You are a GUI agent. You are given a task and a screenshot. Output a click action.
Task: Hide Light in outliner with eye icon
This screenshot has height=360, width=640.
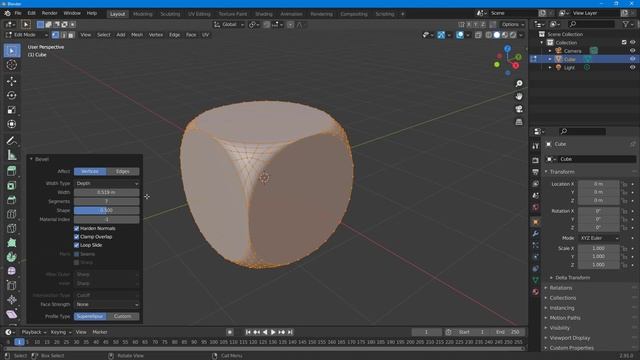click(632, 67)
